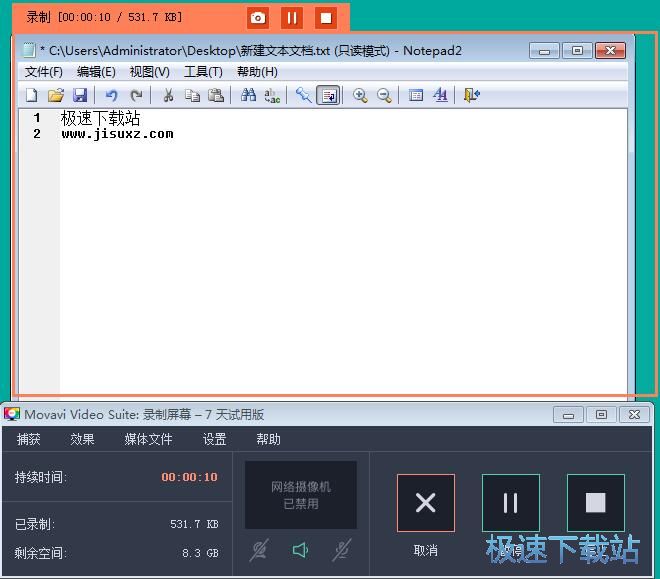Click the Zoom In magnifier icon
Screen dimensions: 660x579
tap(360, 95)
